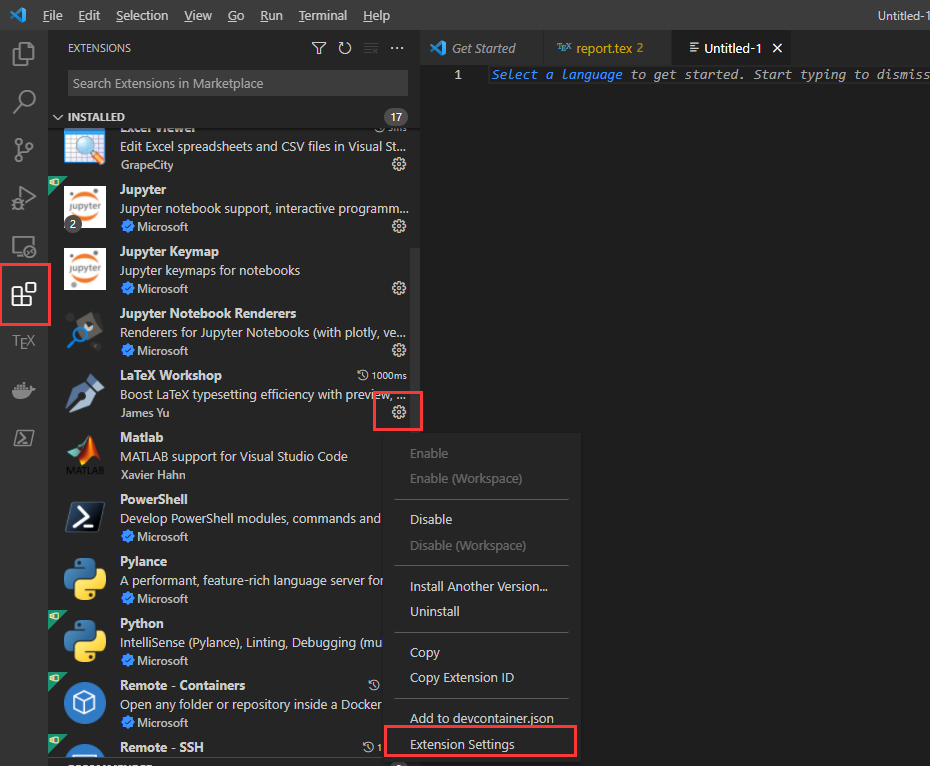Click the Remote - Containers extension icon

tap(85, 703)
